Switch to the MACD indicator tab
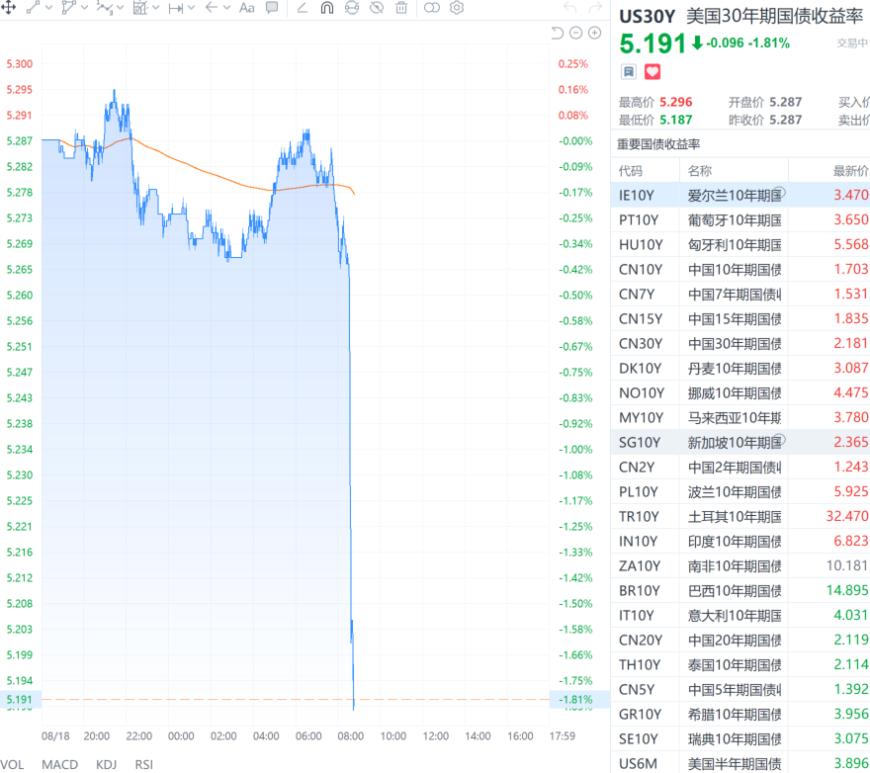Image resolution: width=870 pixels, height=773 pixels. pyautogui.click(x=60, y=764)
